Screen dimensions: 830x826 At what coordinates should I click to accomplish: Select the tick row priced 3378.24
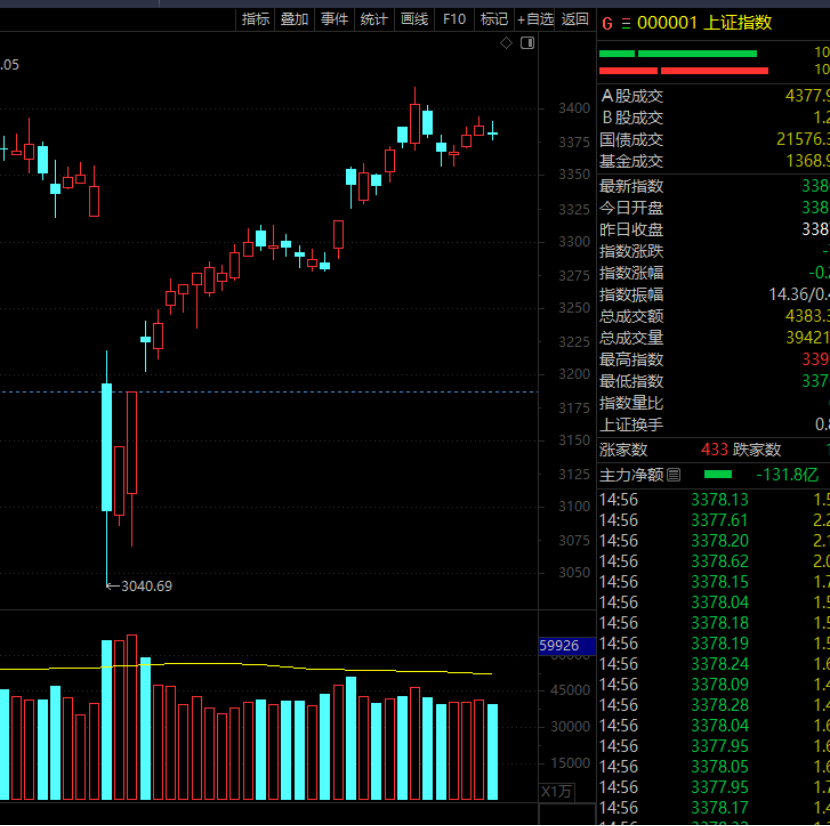pos(714,664)
